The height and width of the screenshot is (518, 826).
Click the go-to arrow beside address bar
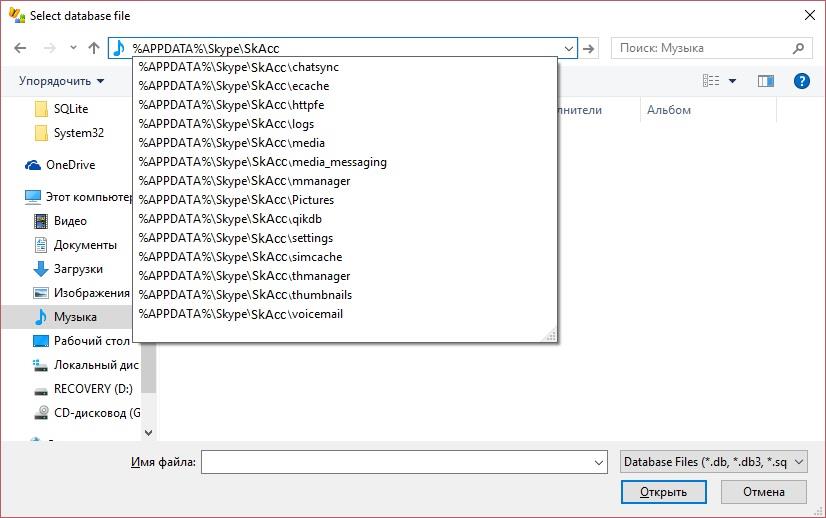[589, 48]
